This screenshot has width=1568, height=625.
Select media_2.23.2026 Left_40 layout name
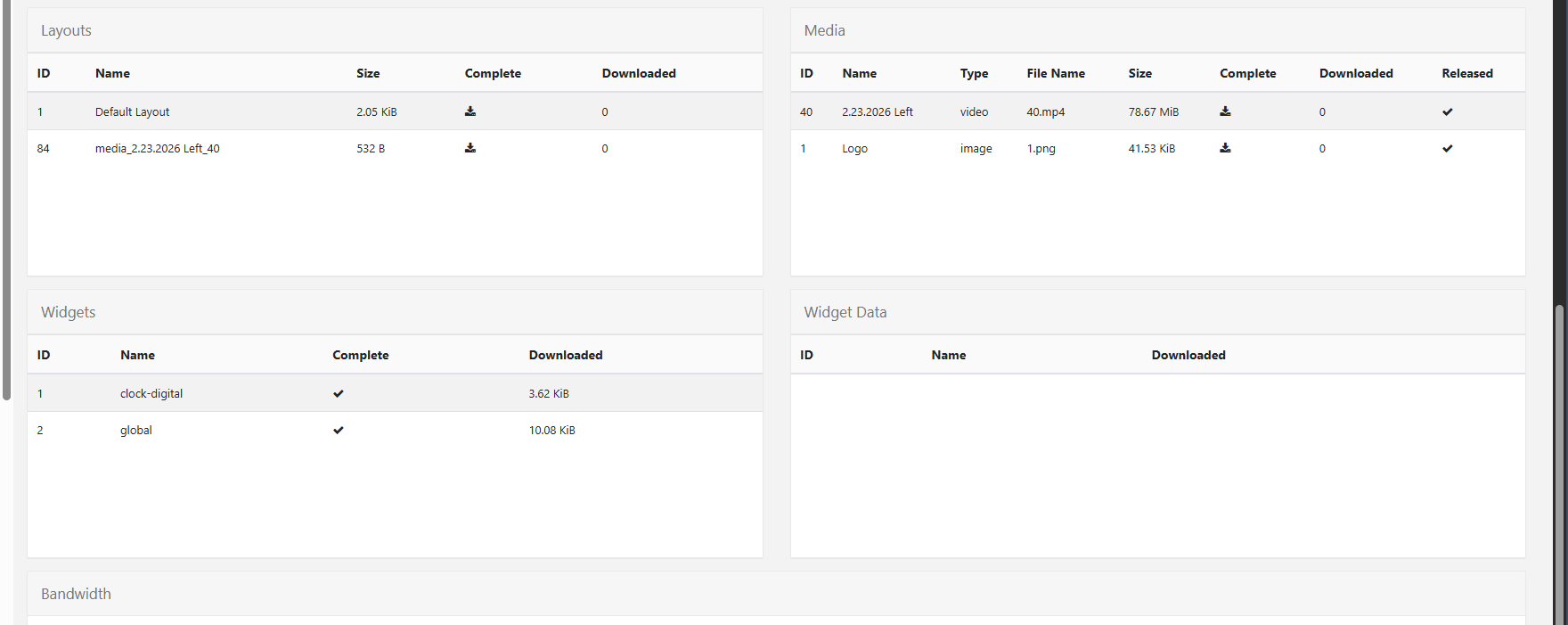[x=157, y=149]
